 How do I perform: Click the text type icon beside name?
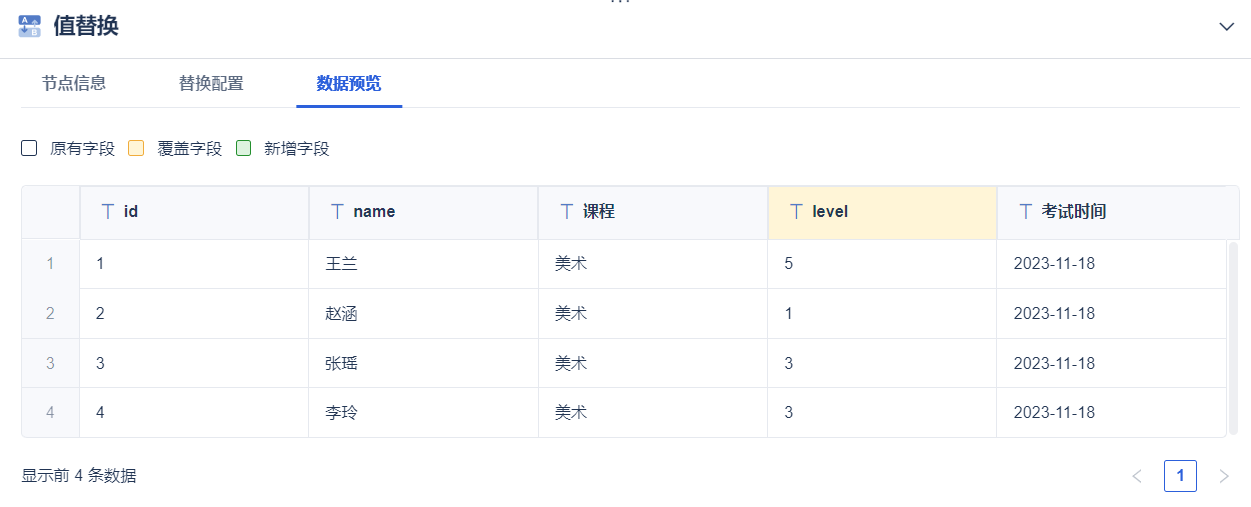pos(338,212)
